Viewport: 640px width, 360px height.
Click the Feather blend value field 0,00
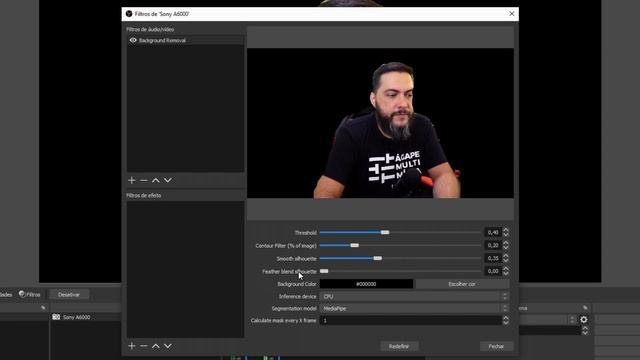point(493,271)
